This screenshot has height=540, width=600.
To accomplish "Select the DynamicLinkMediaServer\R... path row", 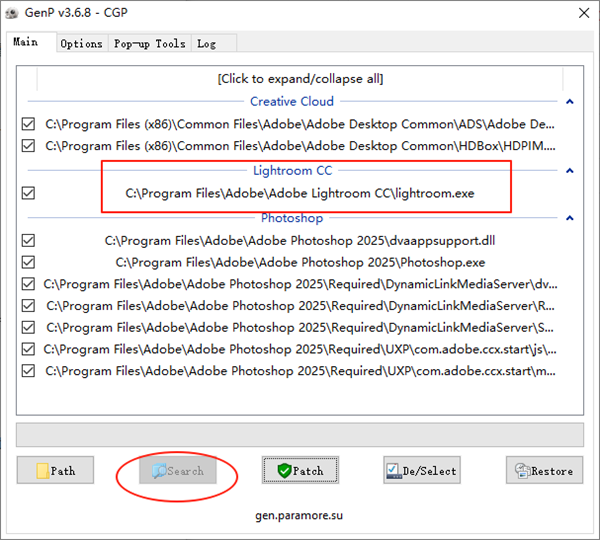I will tap(300, 306).
